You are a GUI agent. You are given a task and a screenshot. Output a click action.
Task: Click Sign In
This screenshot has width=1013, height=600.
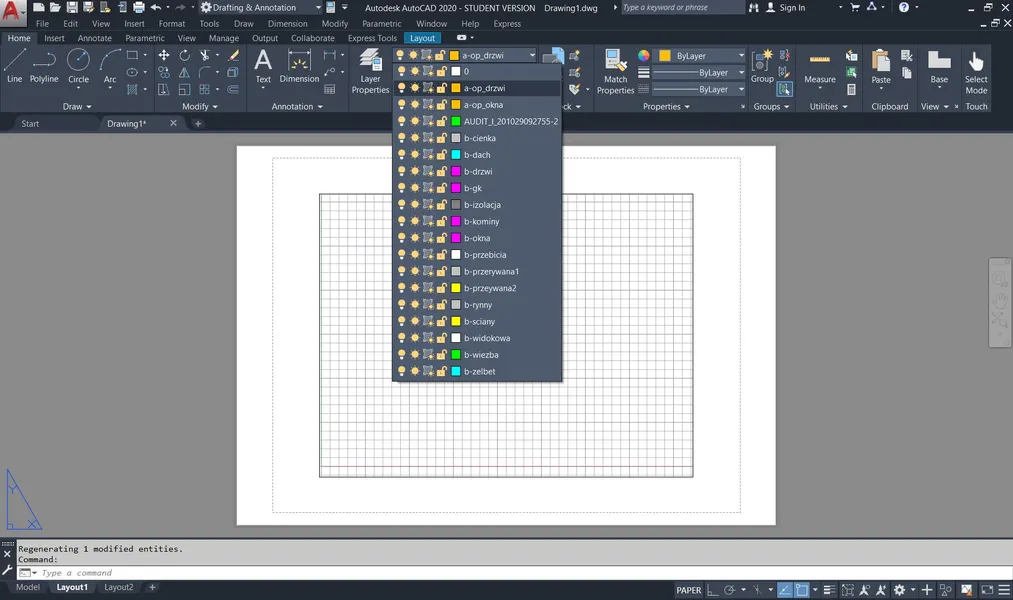[x=792, y=8]
